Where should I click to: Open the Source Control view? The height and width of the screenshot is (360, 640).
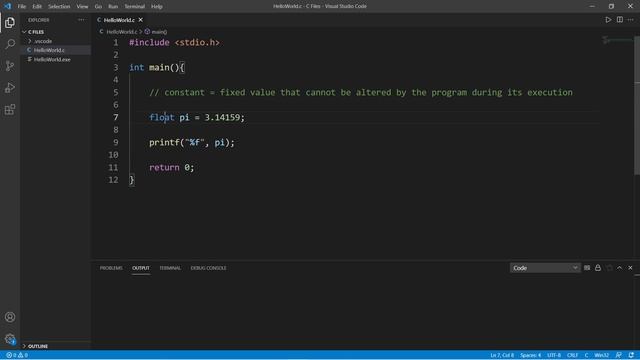pos(10,66)
